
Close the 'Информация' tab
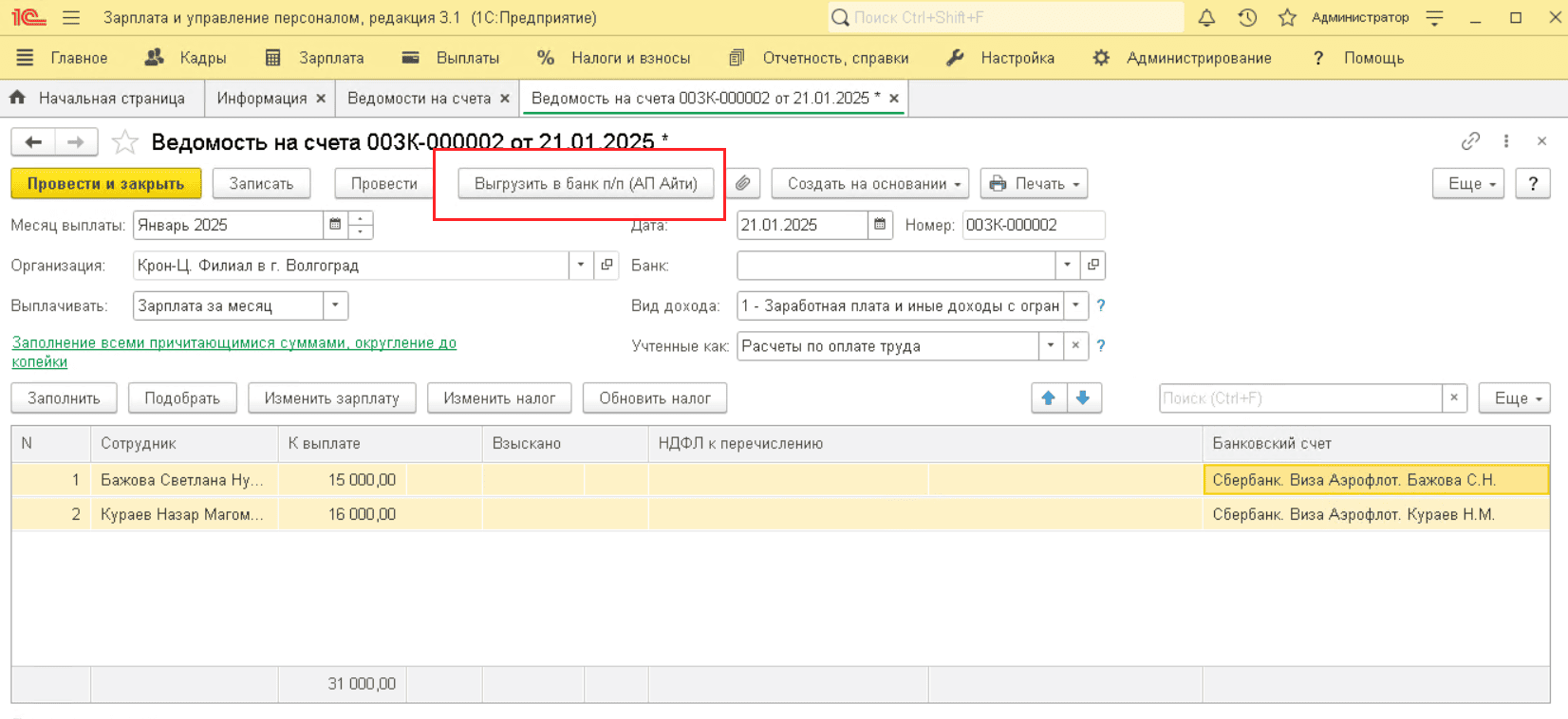(x=321, y=99)
